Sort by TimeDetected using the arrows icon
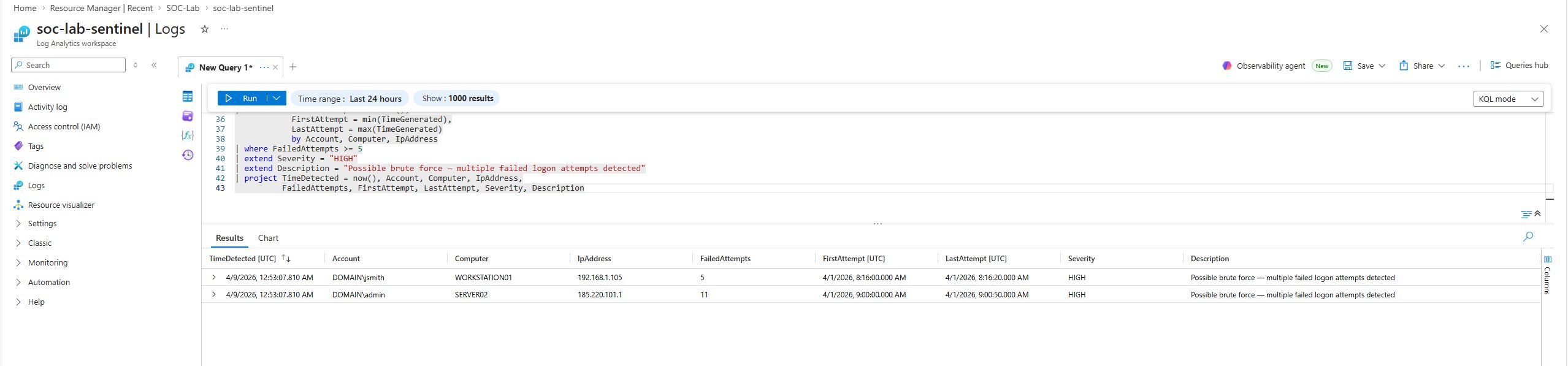Viewport: 1568px width, 366px height. pyautogui.click(x=286, y=259)
